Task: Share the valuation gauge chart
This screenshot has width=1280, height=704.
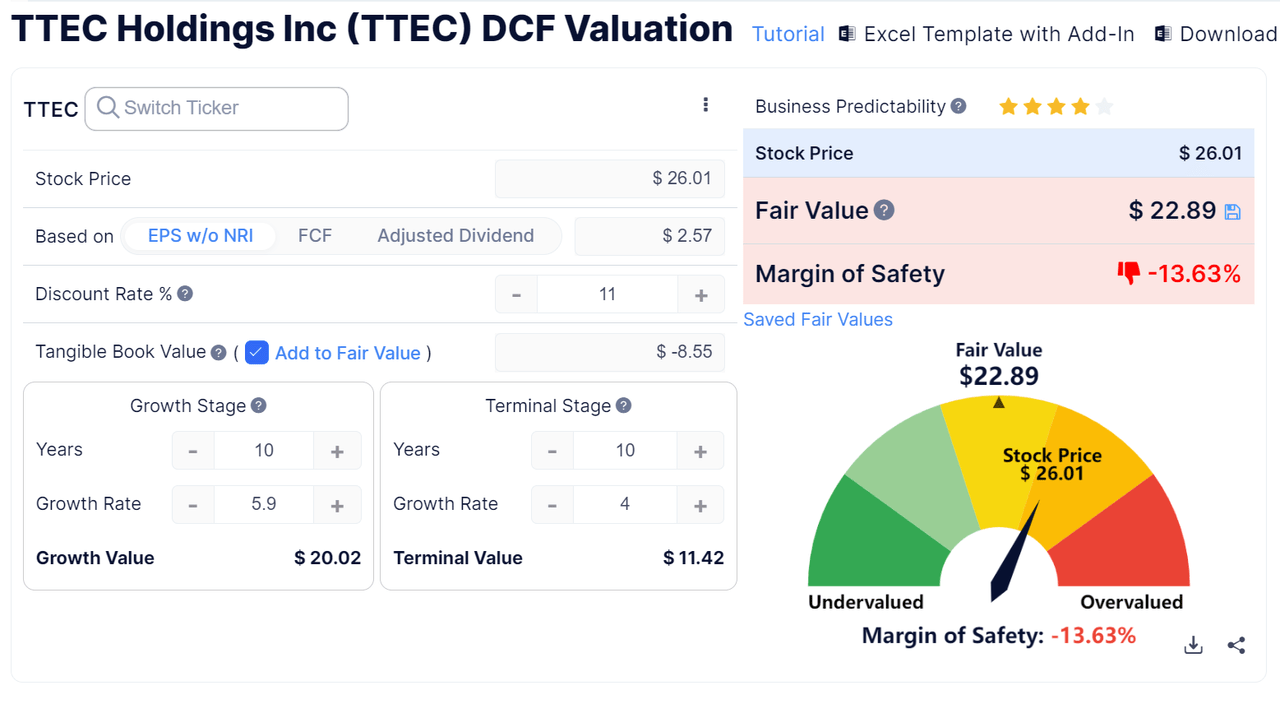Action: [1236, 645]
